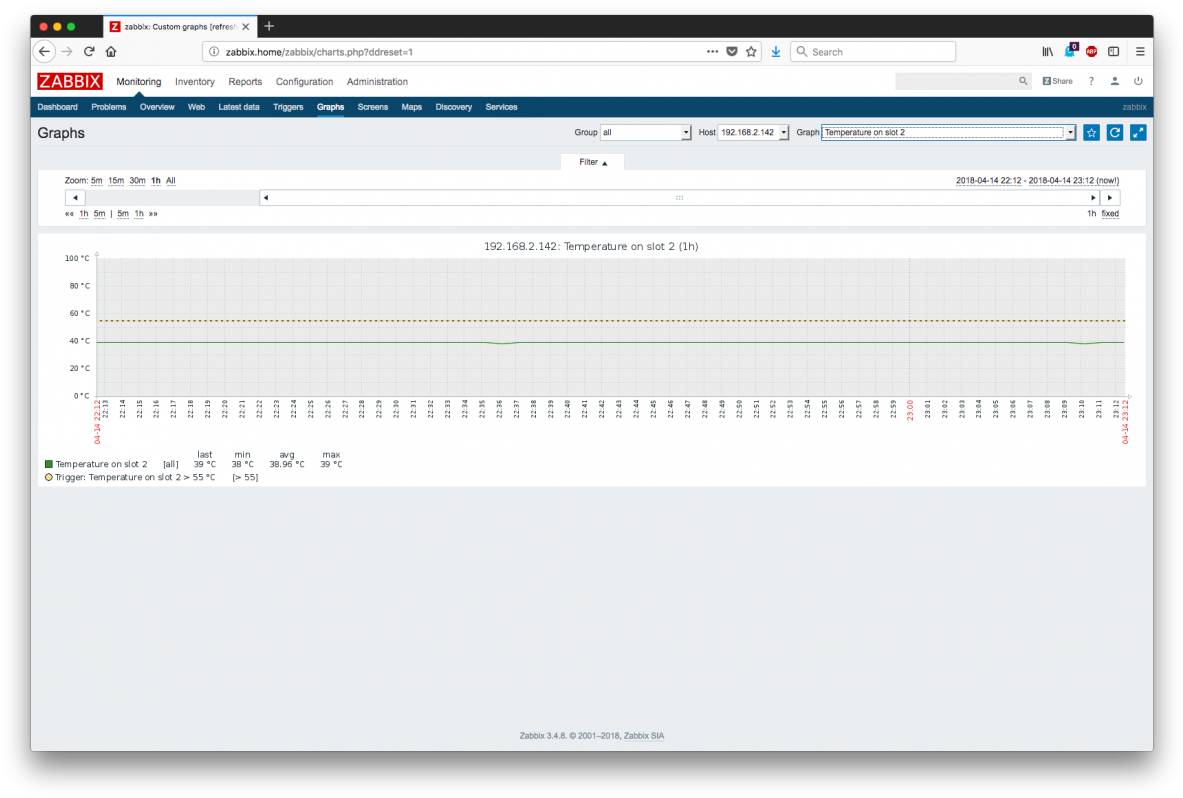Open the Reports menu
This screenshot has height=798, width=1183.
click(x=245, y=81)
